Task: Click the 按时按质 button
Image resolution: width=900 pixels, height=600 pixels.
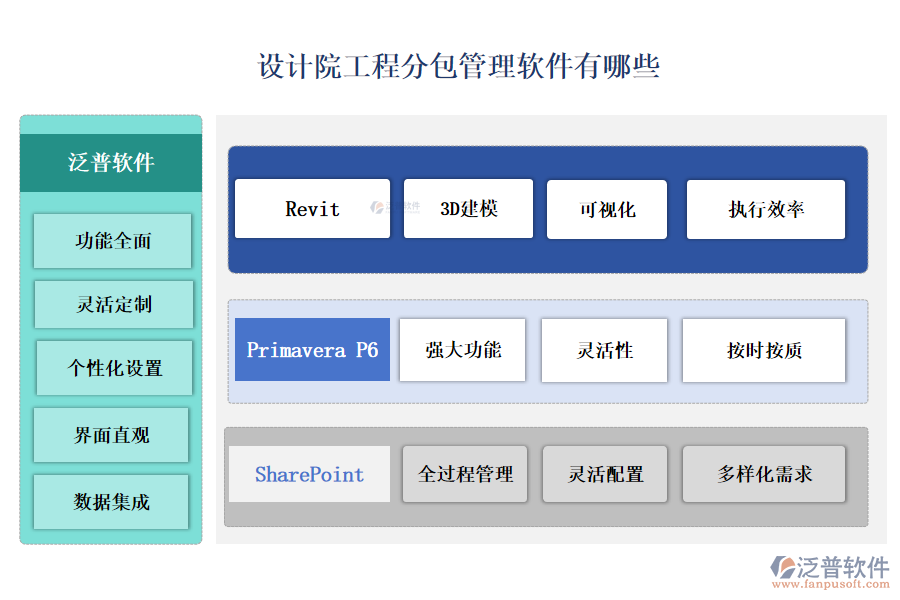Action: (763, 350)
